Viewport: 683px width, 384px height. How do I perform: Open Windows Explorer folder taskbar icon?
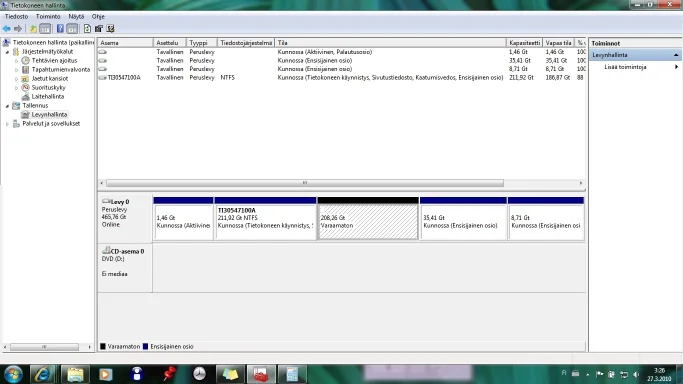(x=75, y=374)
